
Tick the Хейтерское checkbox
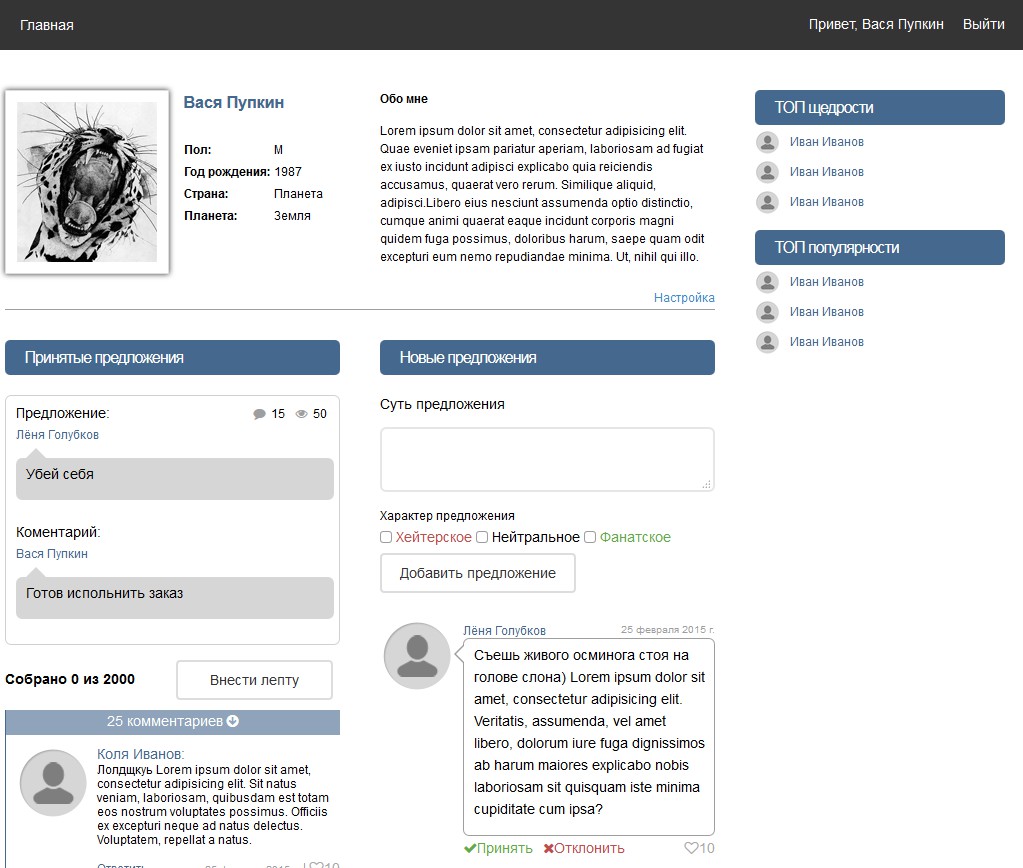(x=386, y=537)
